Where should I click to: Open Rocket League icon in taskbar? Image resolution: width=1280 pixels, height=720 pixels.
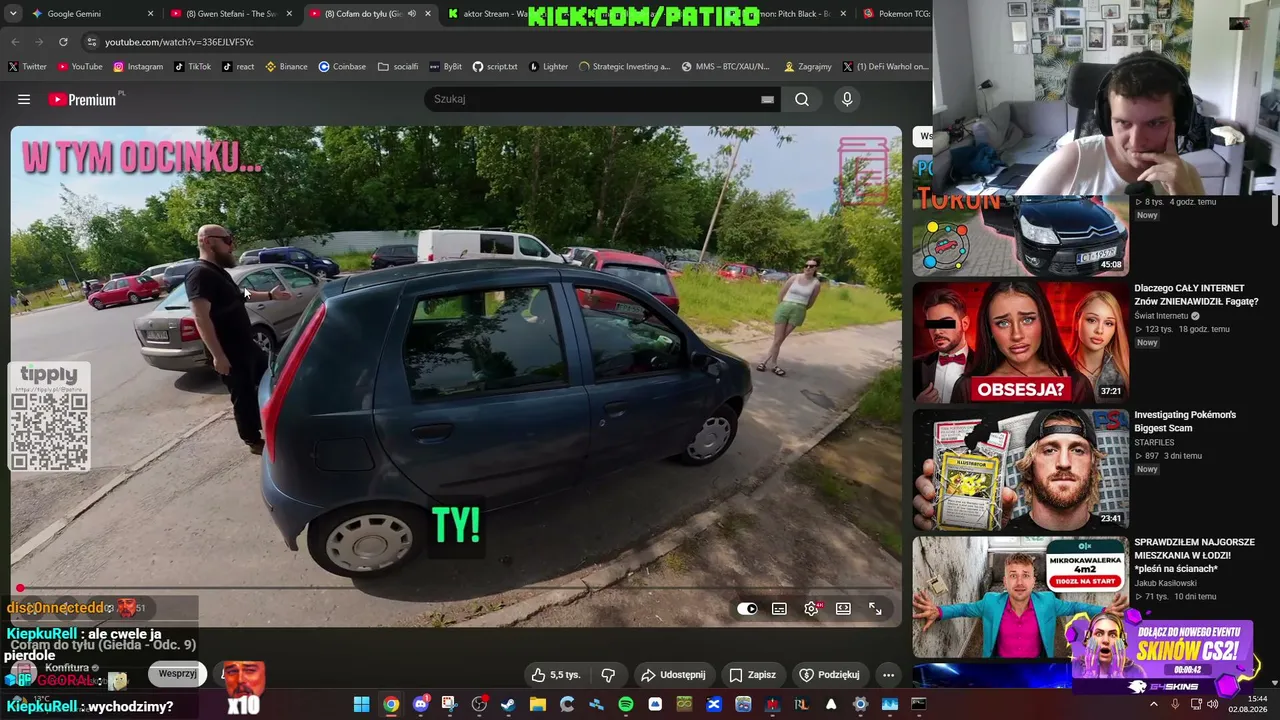802,704
